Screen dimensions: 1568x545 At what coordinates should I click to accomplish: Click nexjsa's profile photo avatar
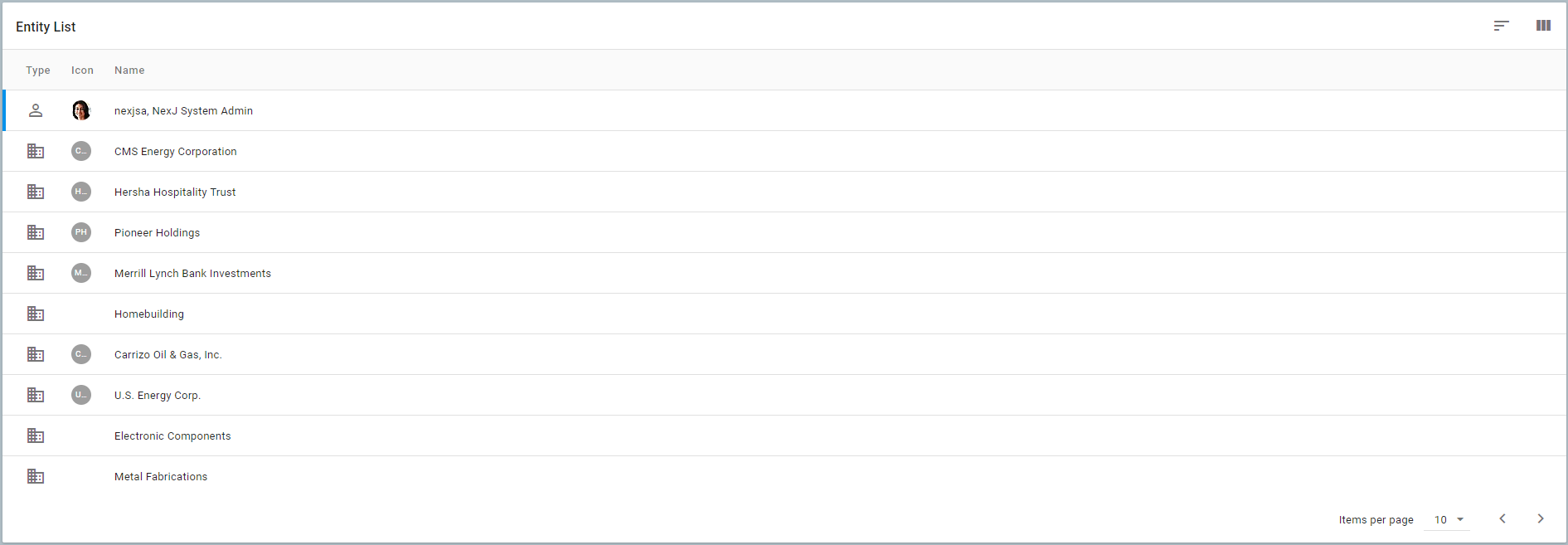(81, 109)
